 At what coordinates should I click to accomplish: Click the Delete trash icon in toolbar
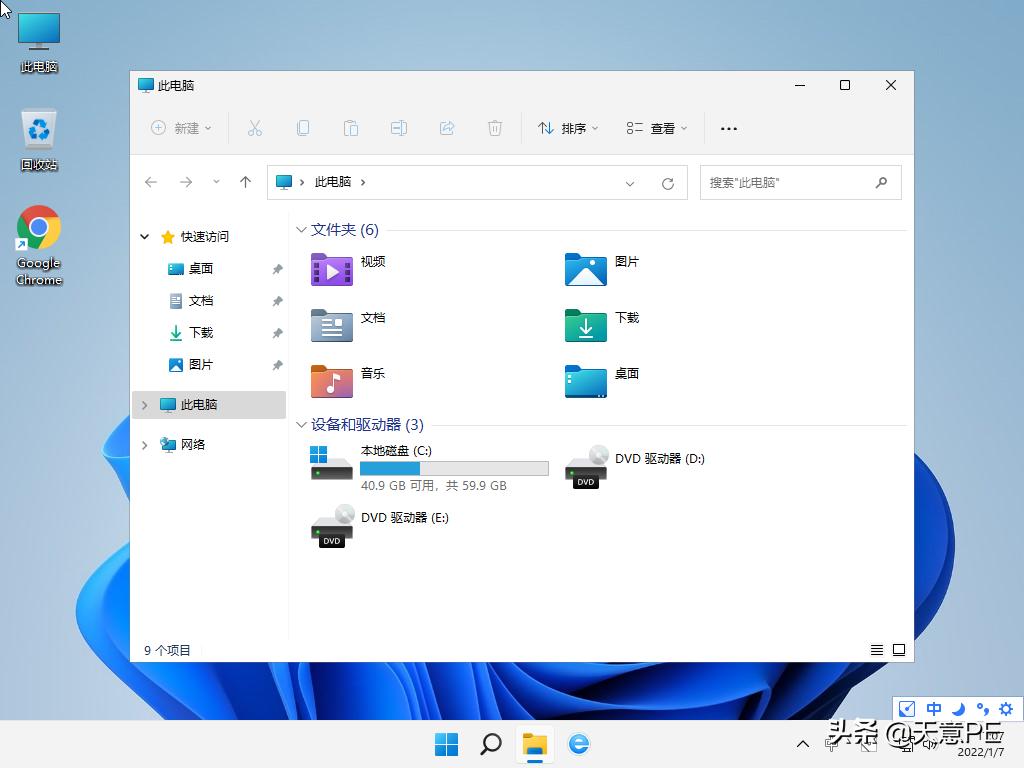(x=494, y=128)
